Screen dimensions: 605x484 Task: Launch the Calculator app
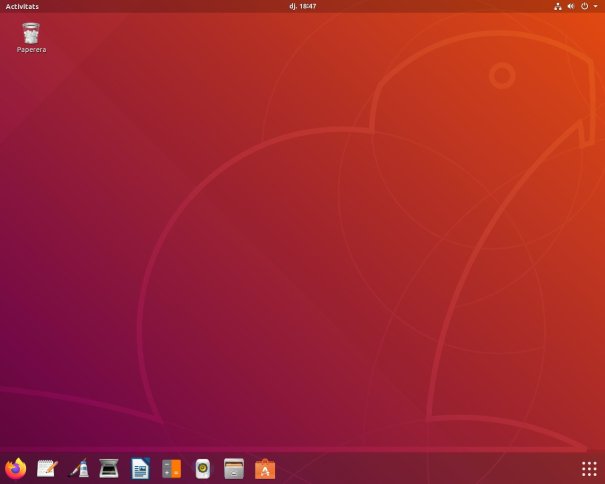pos(172,469)
